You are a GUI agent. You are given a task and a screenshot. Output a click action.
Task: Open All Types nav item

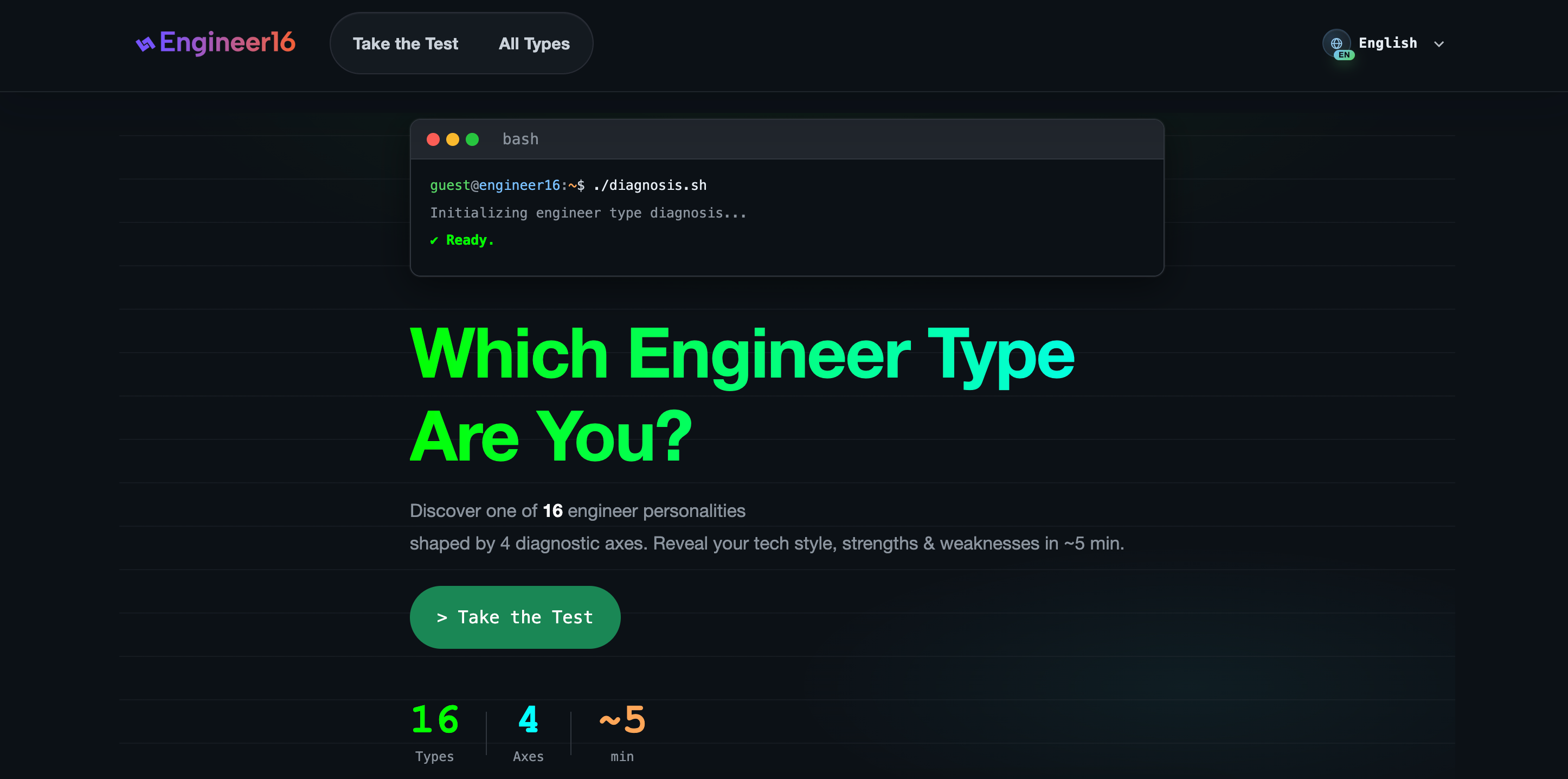[x=534, y=44]
